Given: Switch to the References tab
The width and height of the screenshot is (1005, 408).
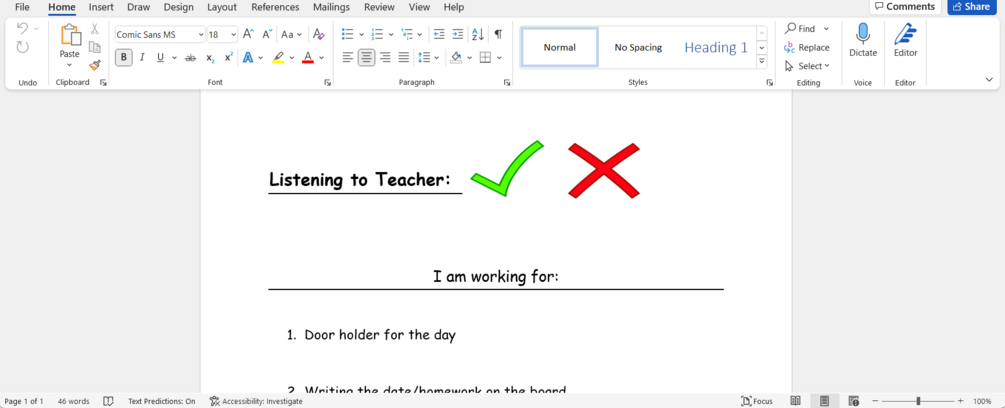Looking at the screenshot, I should [x=275, y=7].
